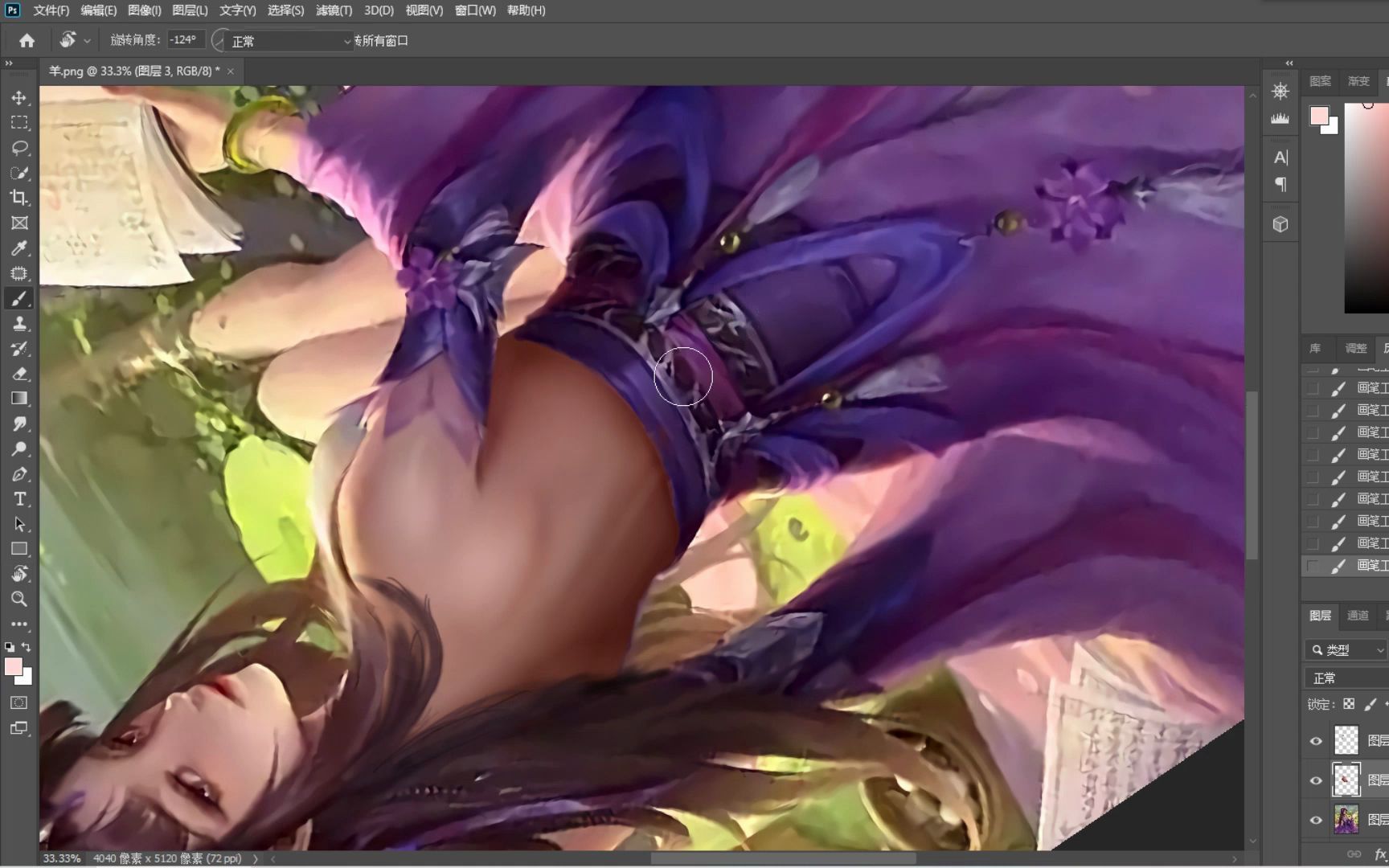Select the Eraser tool
1389x868 pixels.
point(19,373)
